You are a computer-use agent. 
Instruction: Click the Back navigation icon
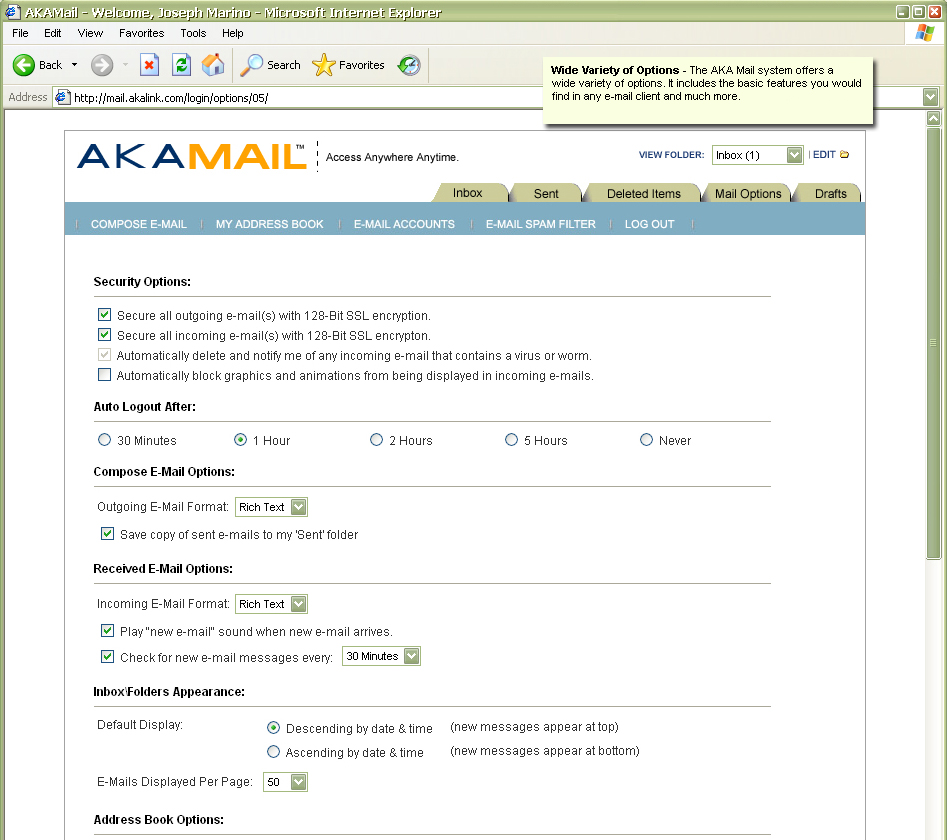[24, 65]
